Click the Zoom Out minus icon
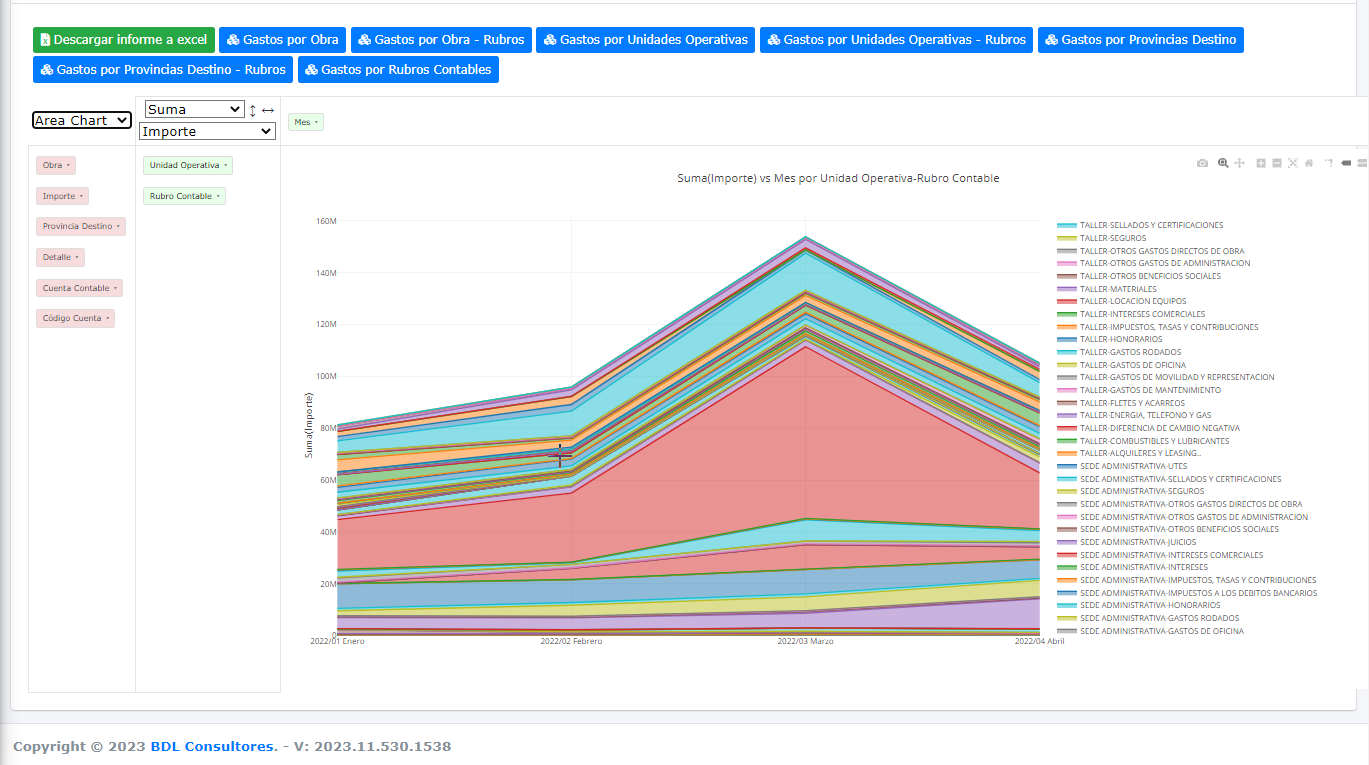Screen dimensions: 1369x765 point(1277,163)
